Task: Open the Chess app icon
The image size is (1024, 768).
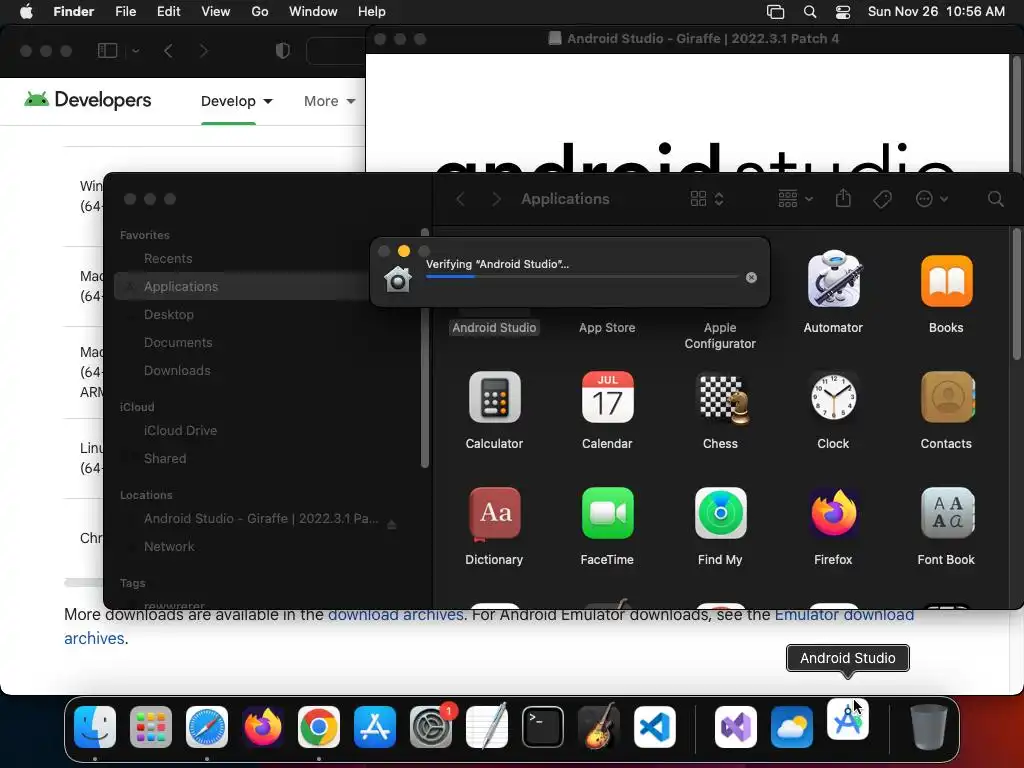Action: pyautogui.click(x=721, y=398)
